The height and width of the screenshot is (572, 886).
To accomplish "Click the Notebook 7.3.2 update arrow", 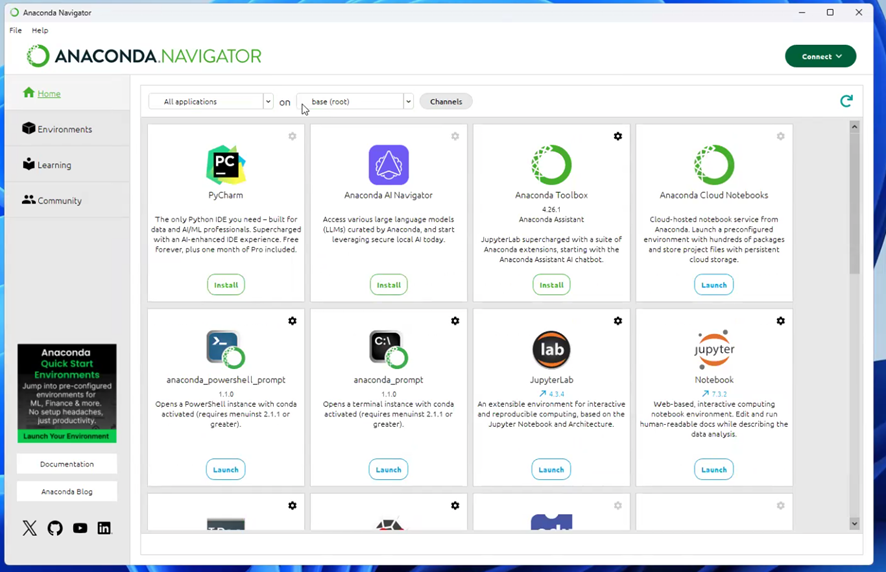I will click(705, 393).
